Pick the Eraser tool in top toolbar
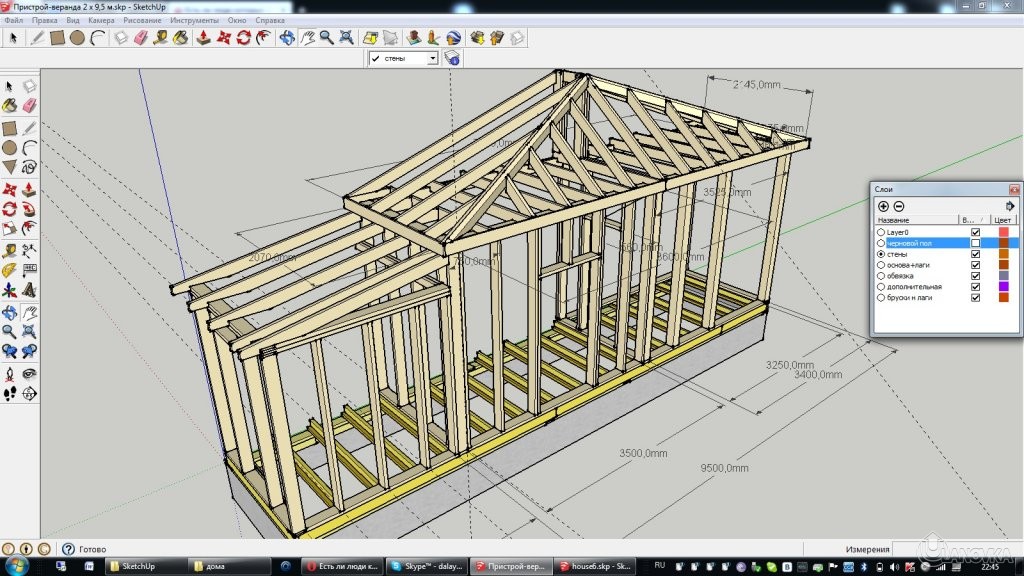This screenshot has width=1024, height=576. point(140,38)
